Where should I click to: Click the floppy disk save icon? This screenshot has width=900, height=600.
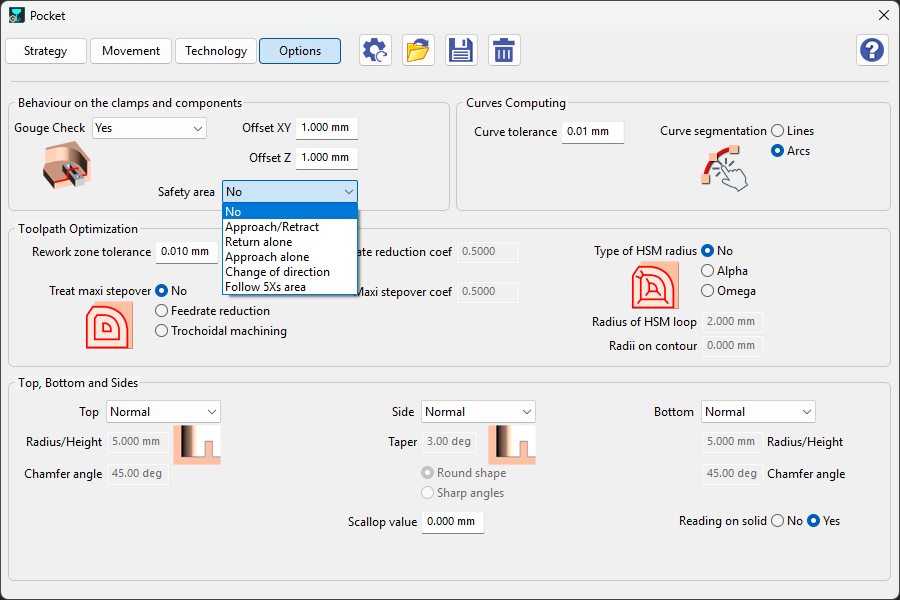point(461,51)
